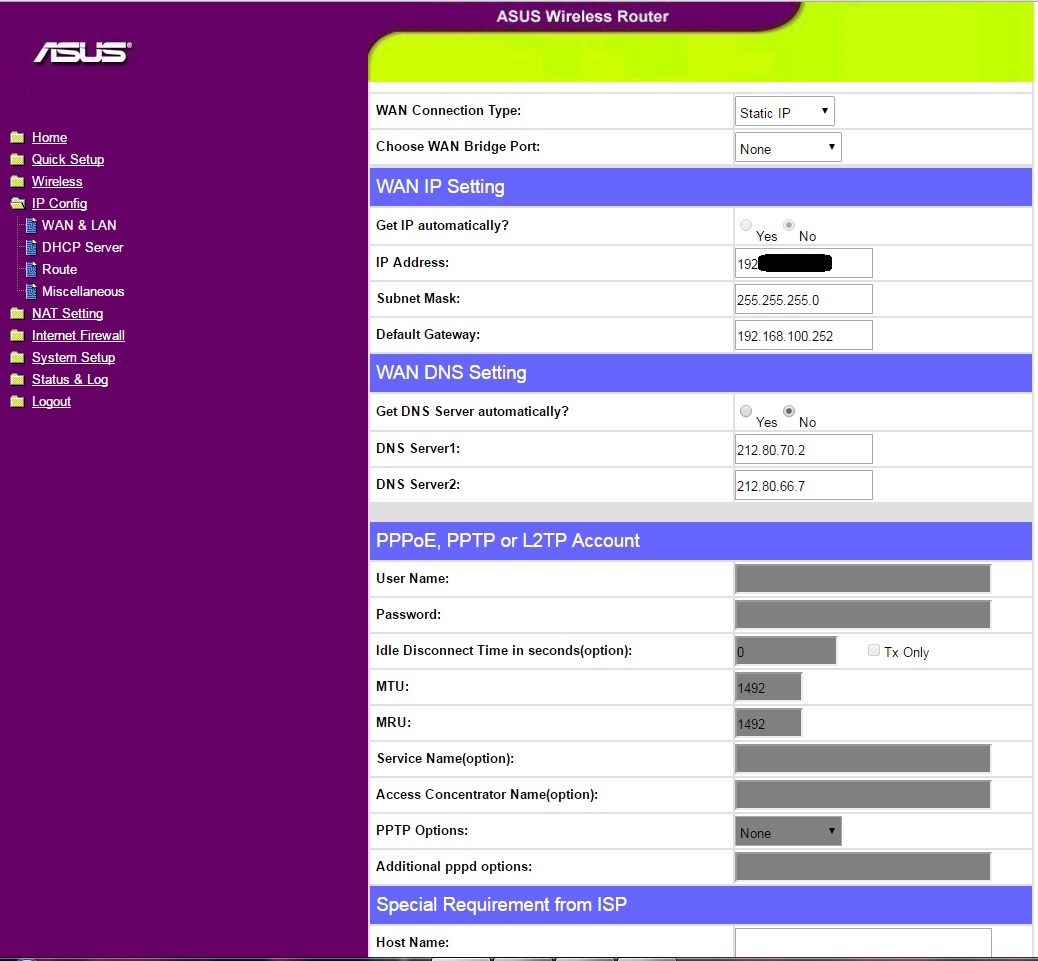The width and height of the screenshot is (1038, 961).
Task: Click the folder icon beside Home
Action: pyautogui.click(x=16, y=138)
